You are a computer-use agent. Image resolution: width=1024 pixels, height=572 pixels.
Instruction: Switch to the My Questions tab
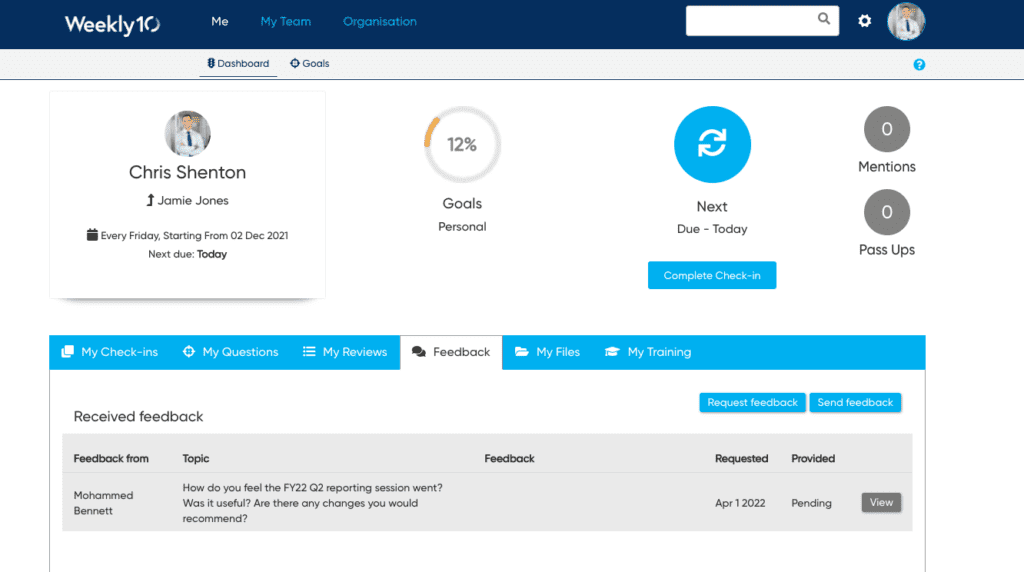click(231, 352)
